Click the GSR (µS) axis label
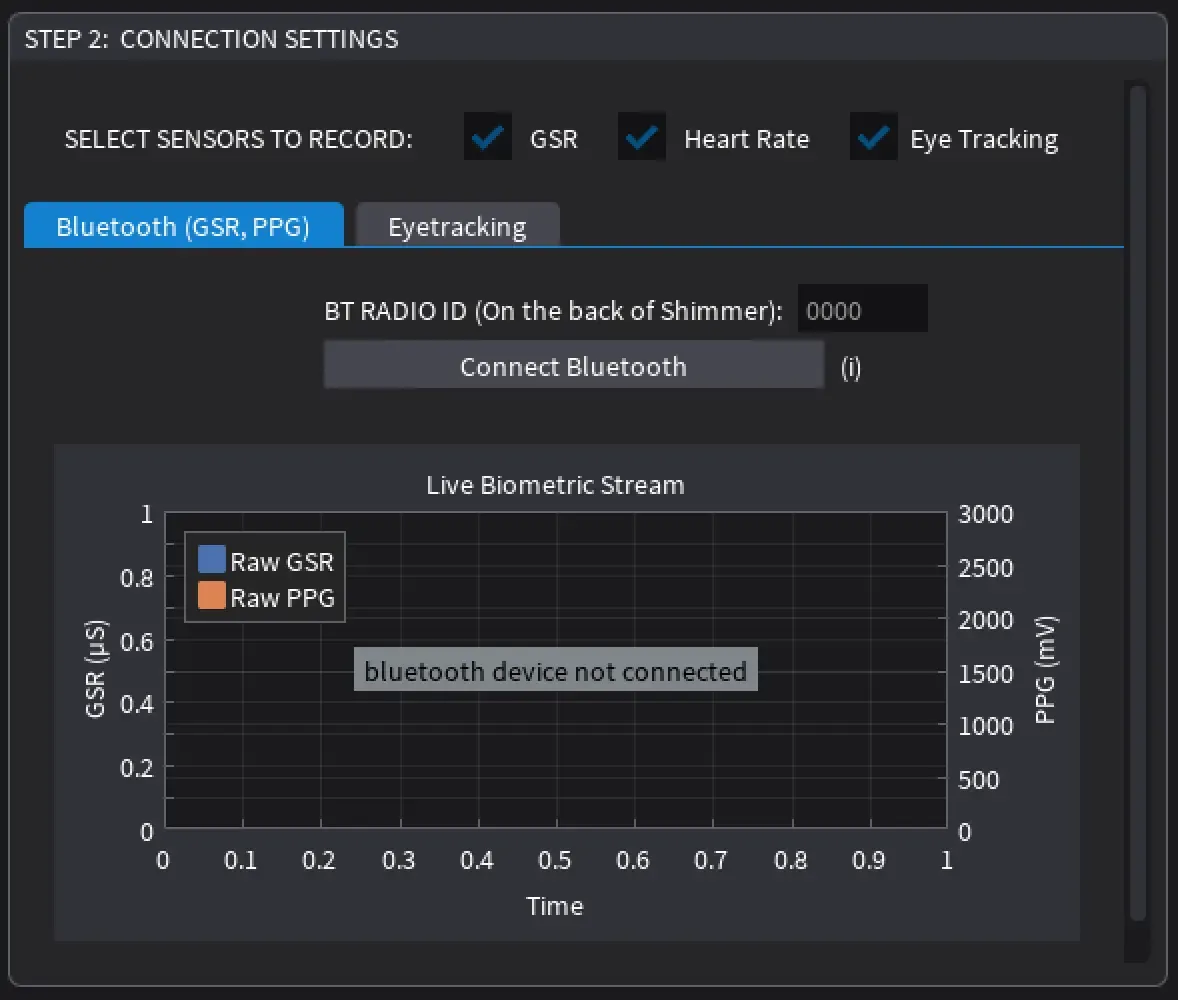This screenshot has width=1178, height=1000. pos(96,672)
